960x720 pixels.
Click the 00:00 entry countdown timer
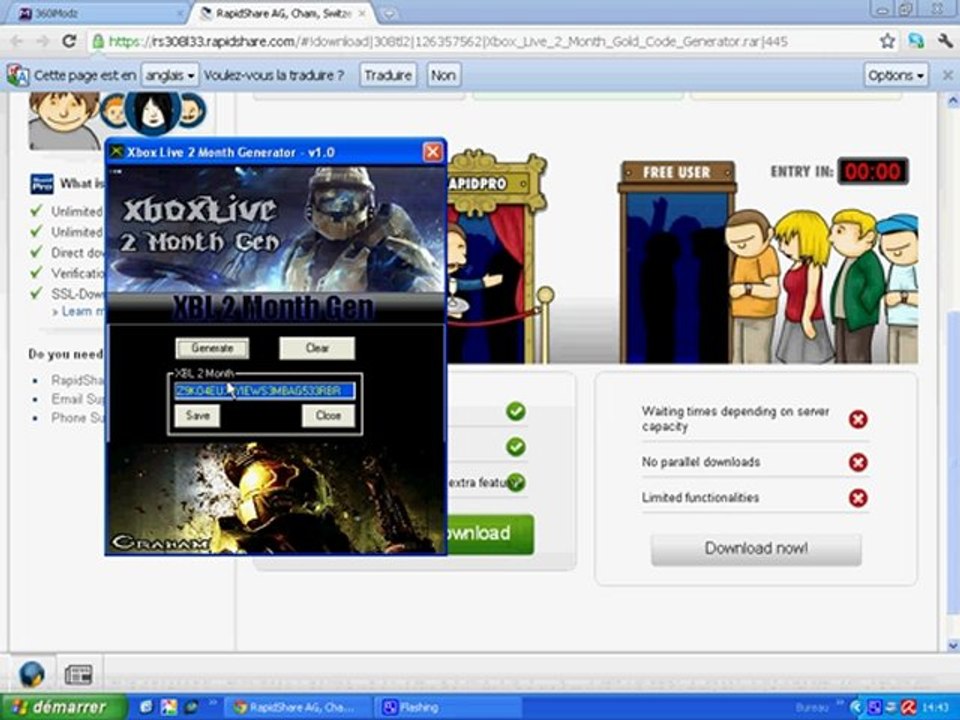872,171
